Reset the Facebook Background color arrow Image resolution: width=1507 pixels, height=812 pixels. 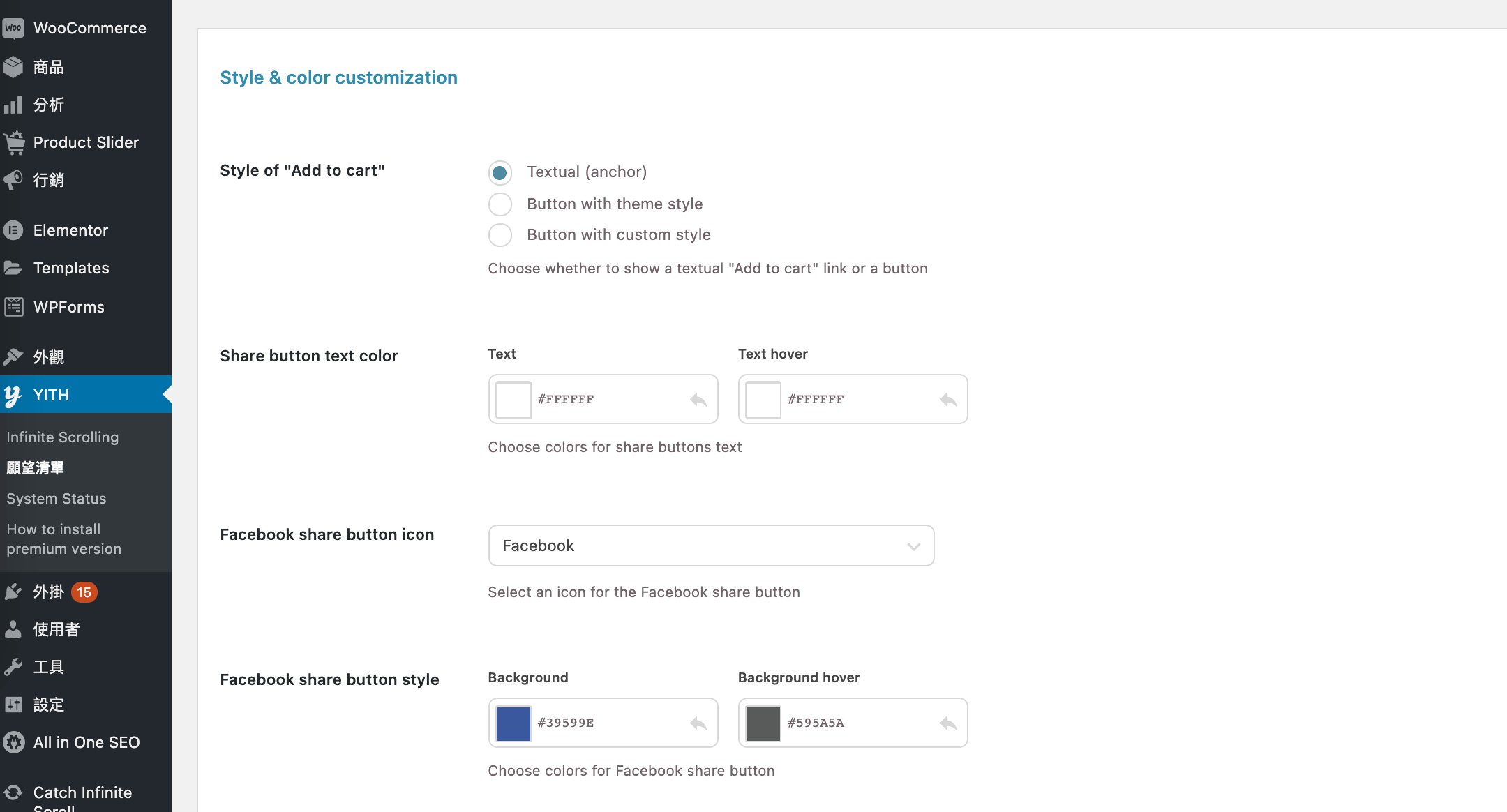click(698, 723)
